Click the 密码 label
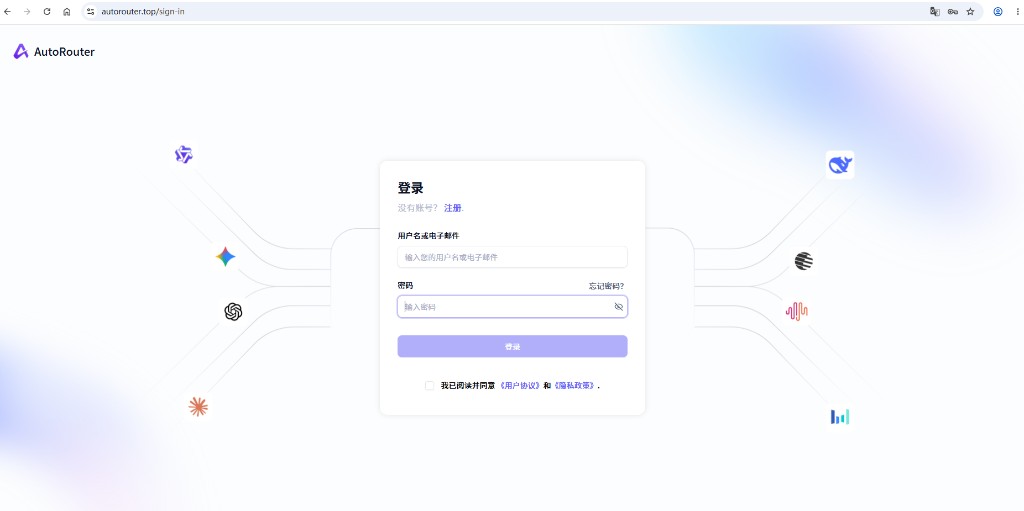Image resolution: width=1024 pixels, height=511 pixels. click(406, 286)
